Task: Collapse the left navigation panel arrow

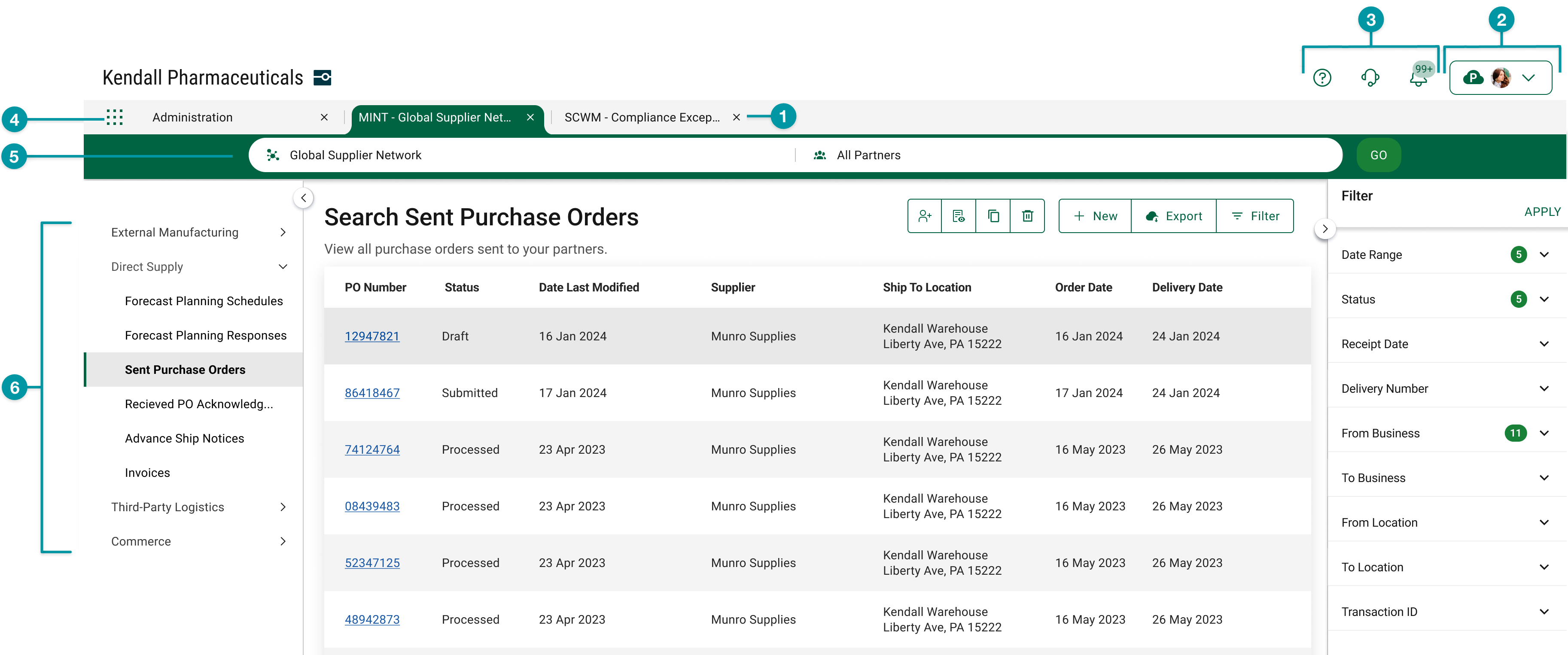Action: point(303,198)
